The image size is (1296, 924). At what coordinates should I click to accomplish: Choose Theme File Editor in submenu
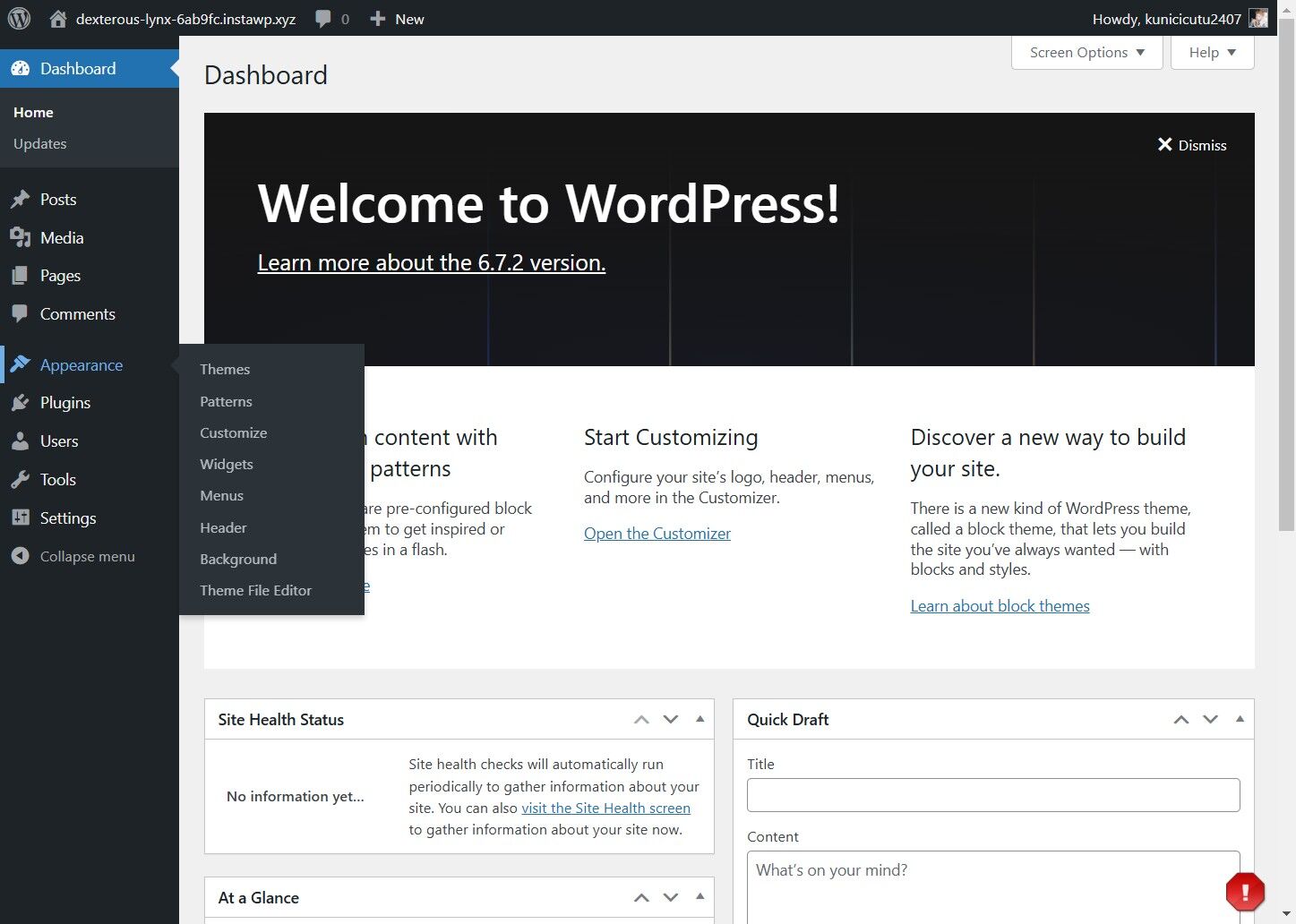(x=255, y=590)
